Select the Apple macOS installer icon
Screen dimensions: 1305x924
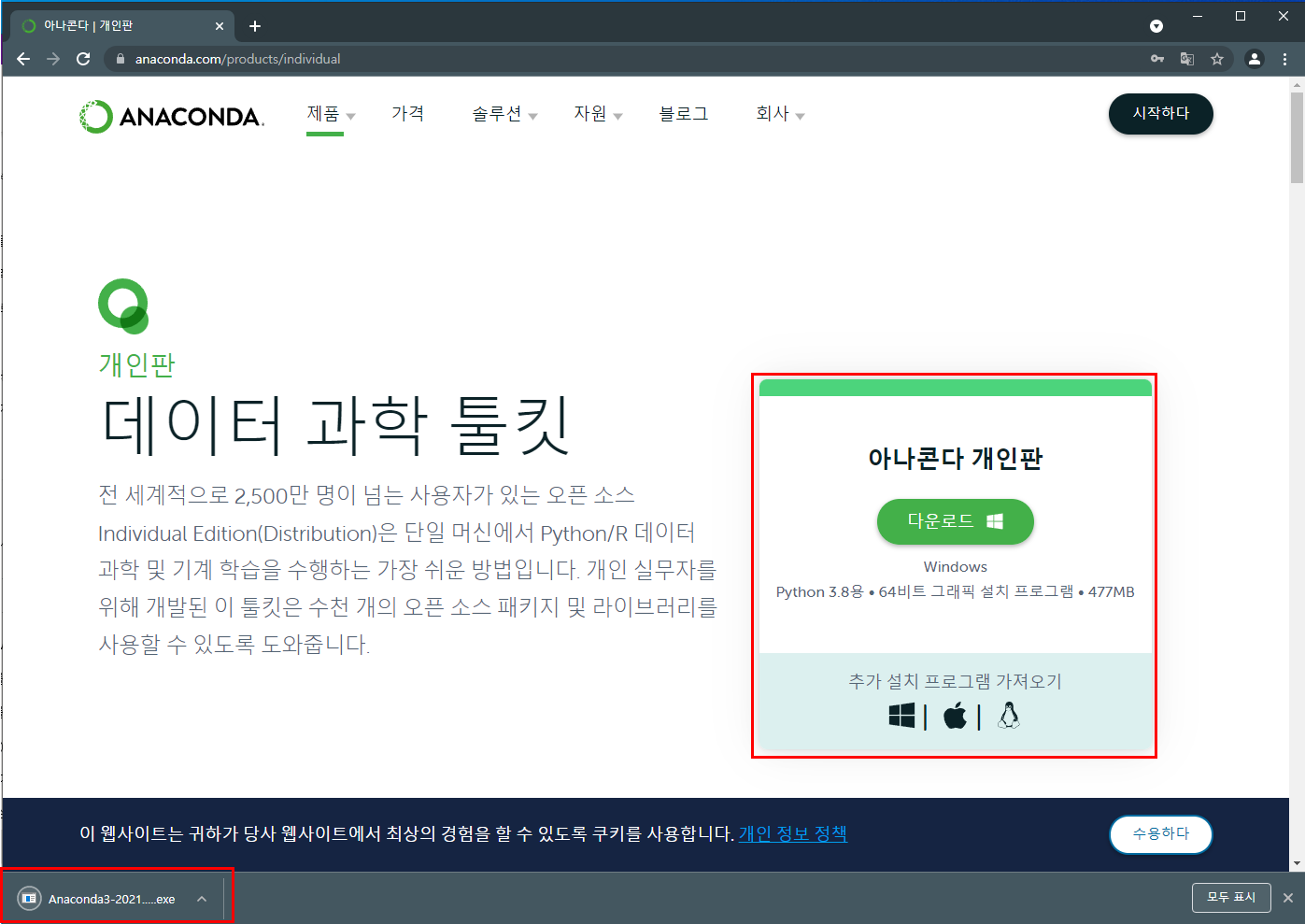(x=955, y=716)
